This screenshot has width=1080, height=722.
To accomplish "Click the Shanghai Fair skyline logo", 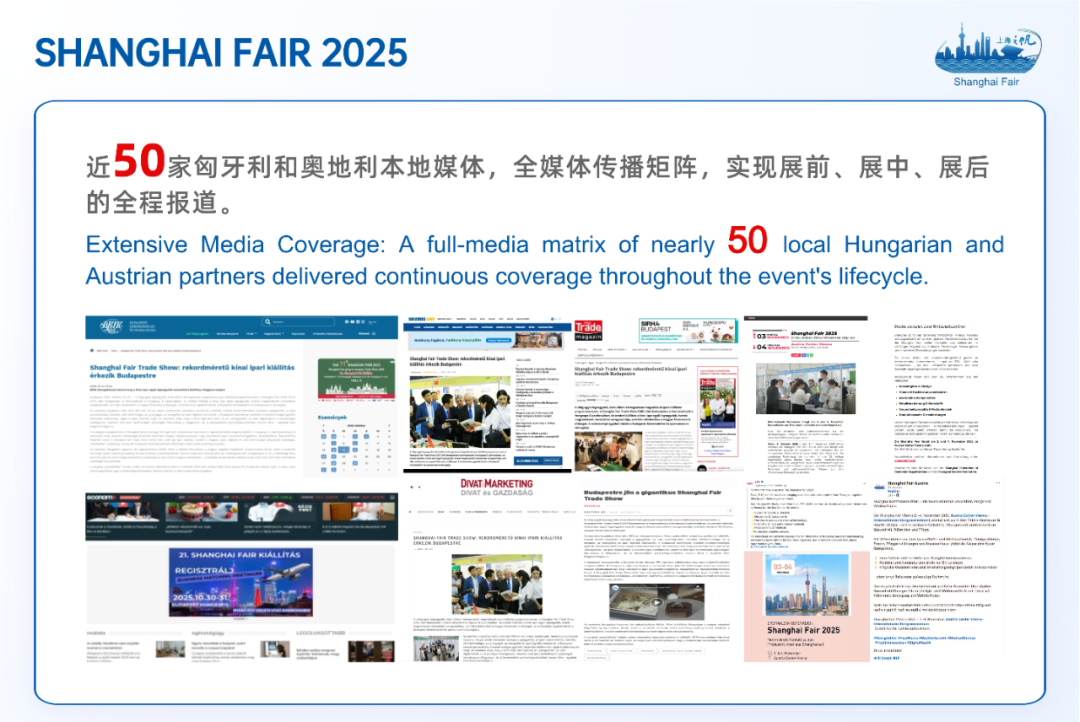I will (986, 53).
